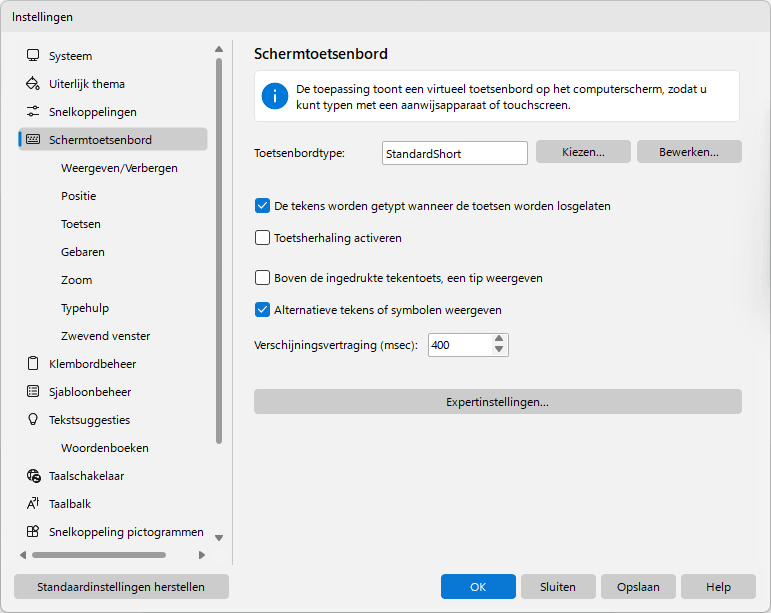Click sidebar scroll right arrow

202,555
